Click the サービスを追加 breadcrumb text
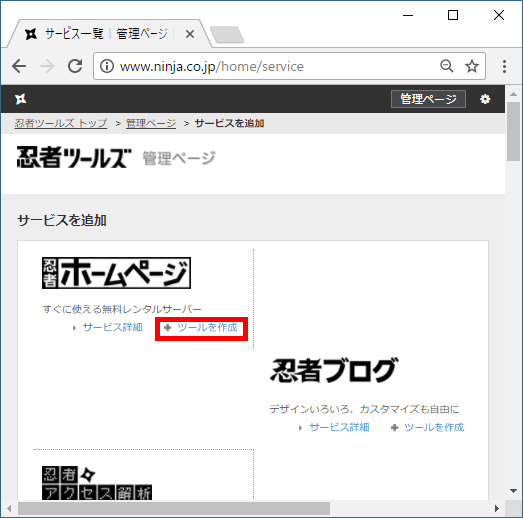This screenshot has height=518, width=523. click(229, 123)
